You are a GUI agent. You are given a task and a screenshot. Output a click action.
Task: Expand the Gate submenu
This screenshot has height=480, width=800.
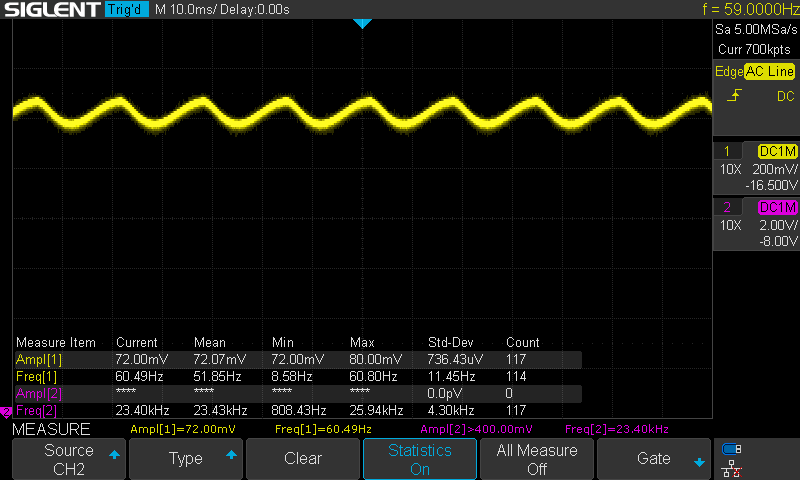tap(654, 460)
